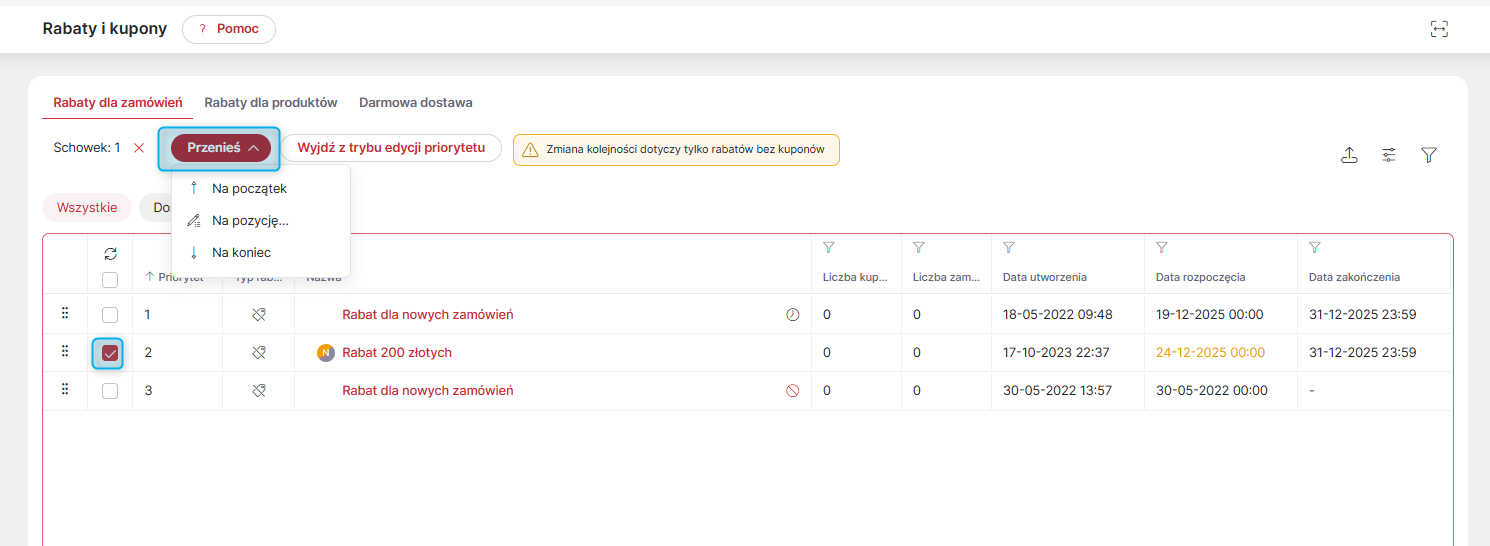Screen dimensions: 1490x546
Task: Click the start date 19-12-2025 00:00
Action: point(1210,315)
